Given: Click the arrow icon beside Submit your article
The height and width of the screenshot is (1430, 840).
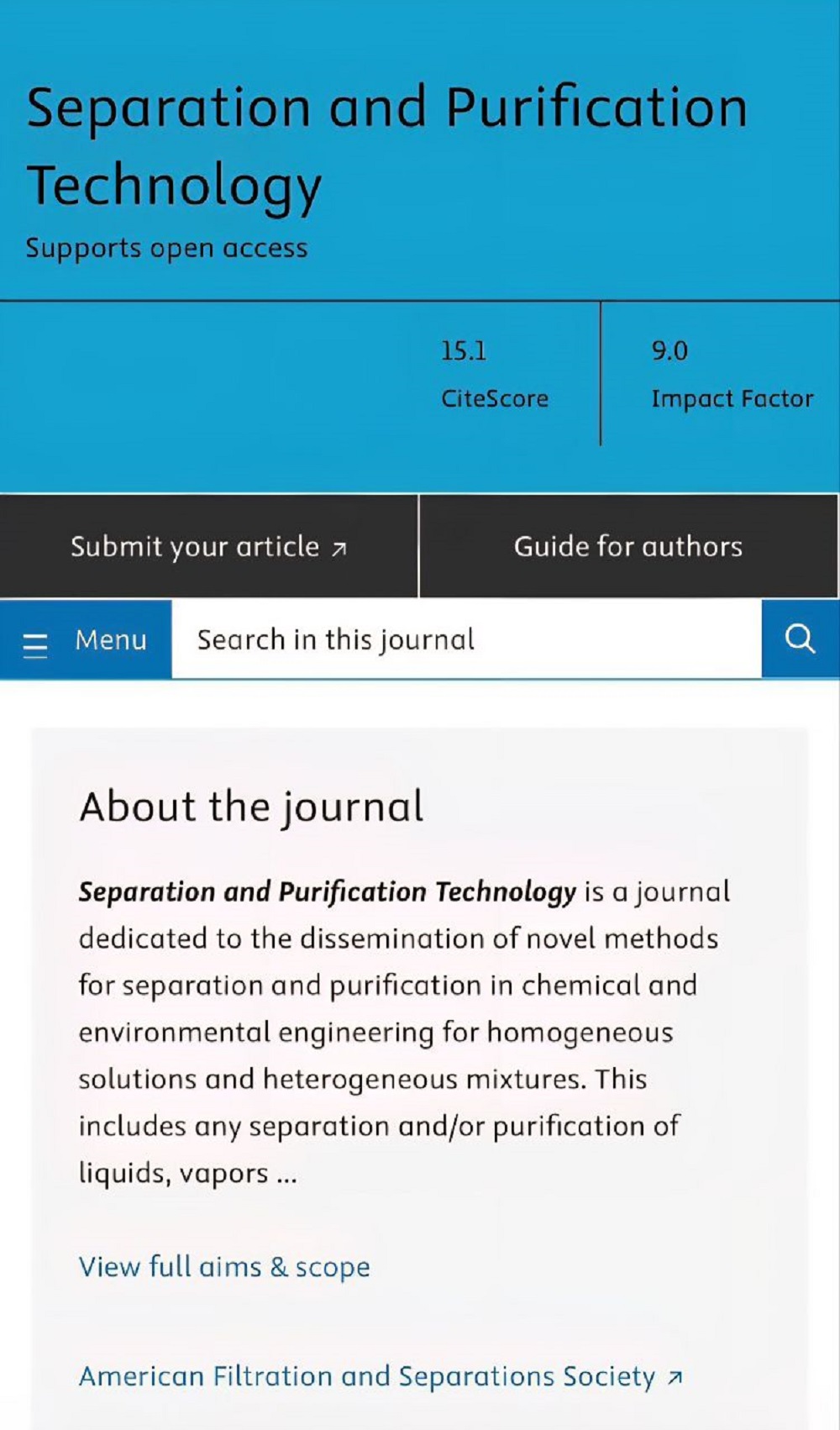Looking at the screenshot, I should point(339,549).
